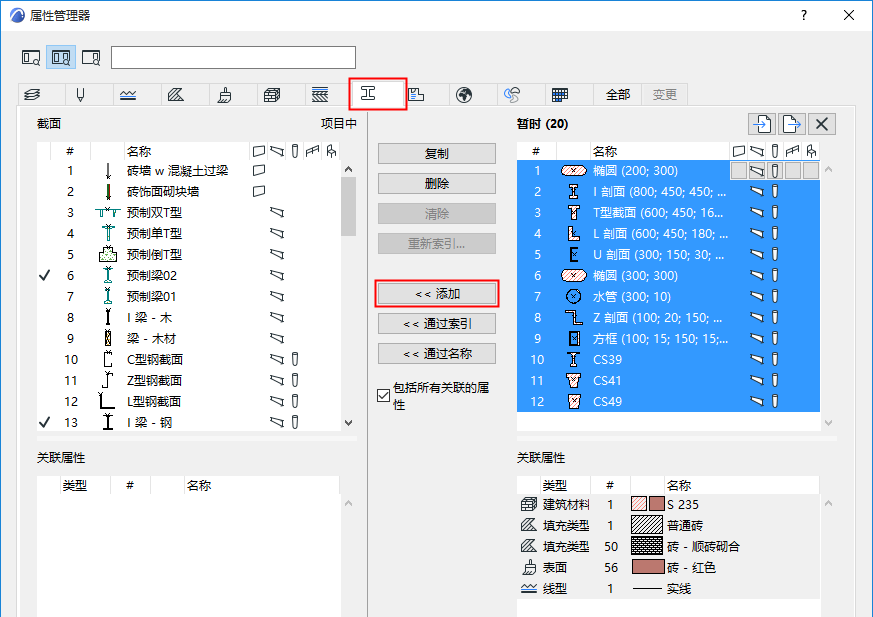Select row 预制双T型
The height and width of the screenshot is (617, 873).
(x=189, y=213)
